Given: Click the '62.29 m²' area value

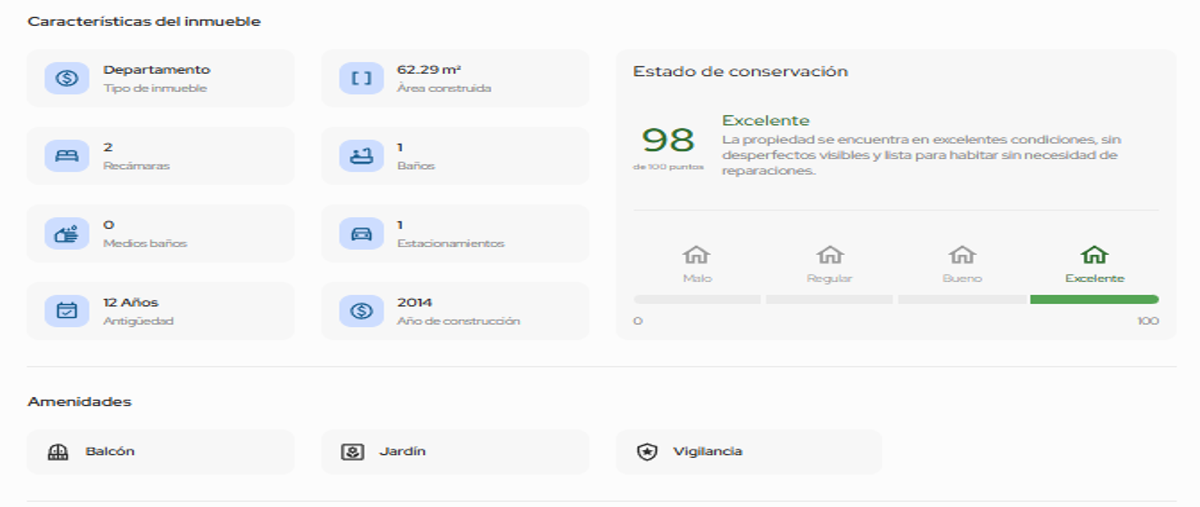Looking at the screenshot, I should click(429, 70).
